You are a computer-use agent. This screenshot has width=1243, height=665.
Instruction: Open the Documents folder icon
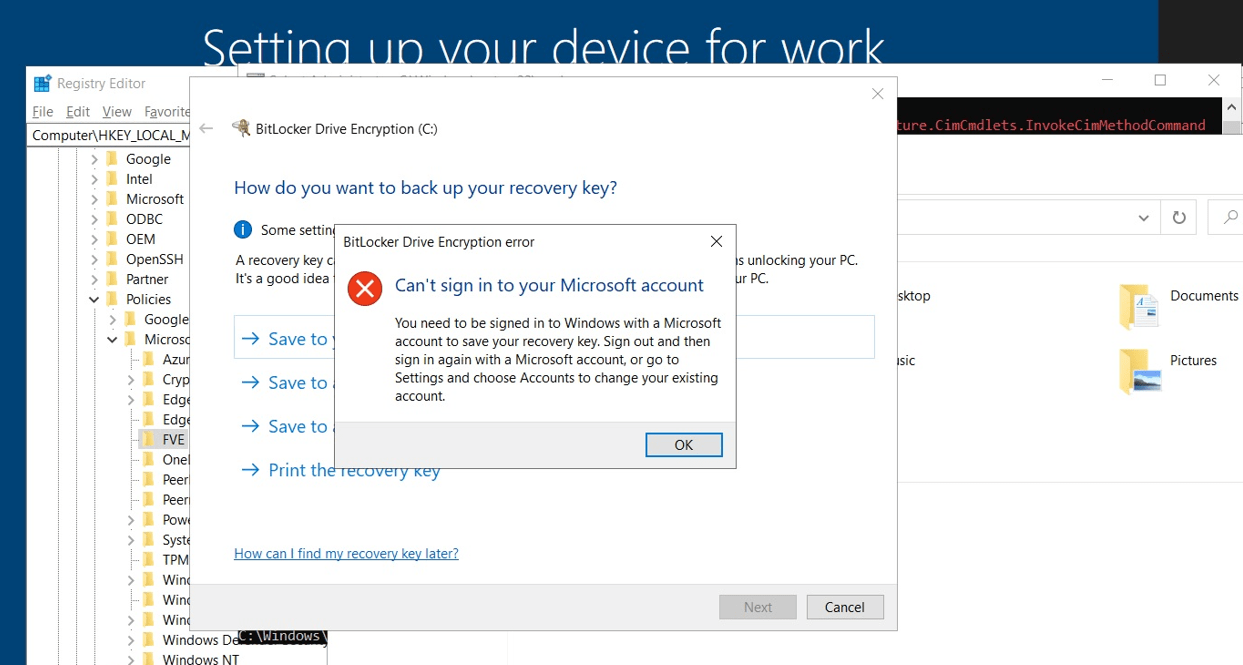pyautogui.click(x=1139, y=307)
